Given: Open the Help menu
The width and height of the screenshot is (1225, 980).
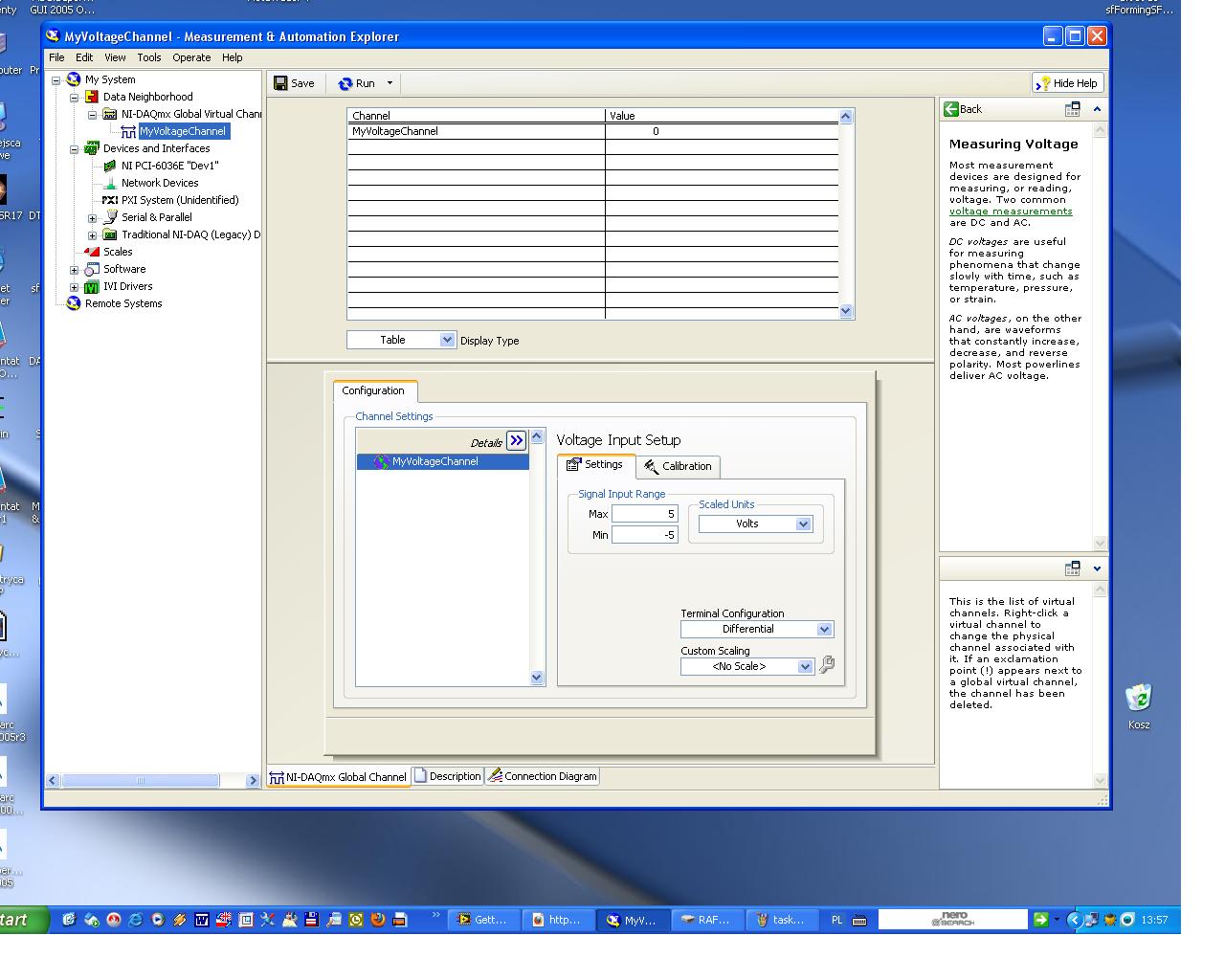Looking at the screenshot, I should (233, 57).
